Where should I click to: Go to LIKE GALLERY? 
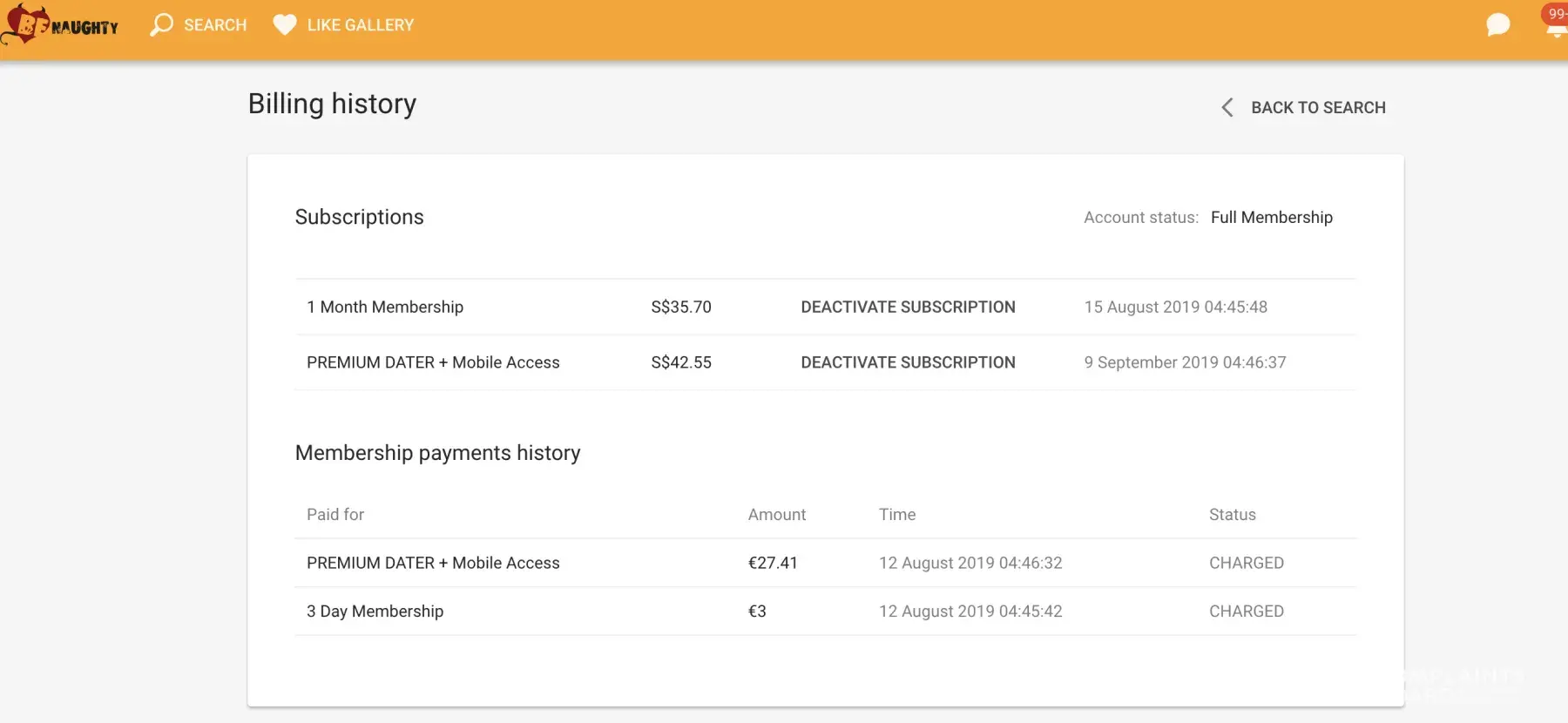[360, 25]
